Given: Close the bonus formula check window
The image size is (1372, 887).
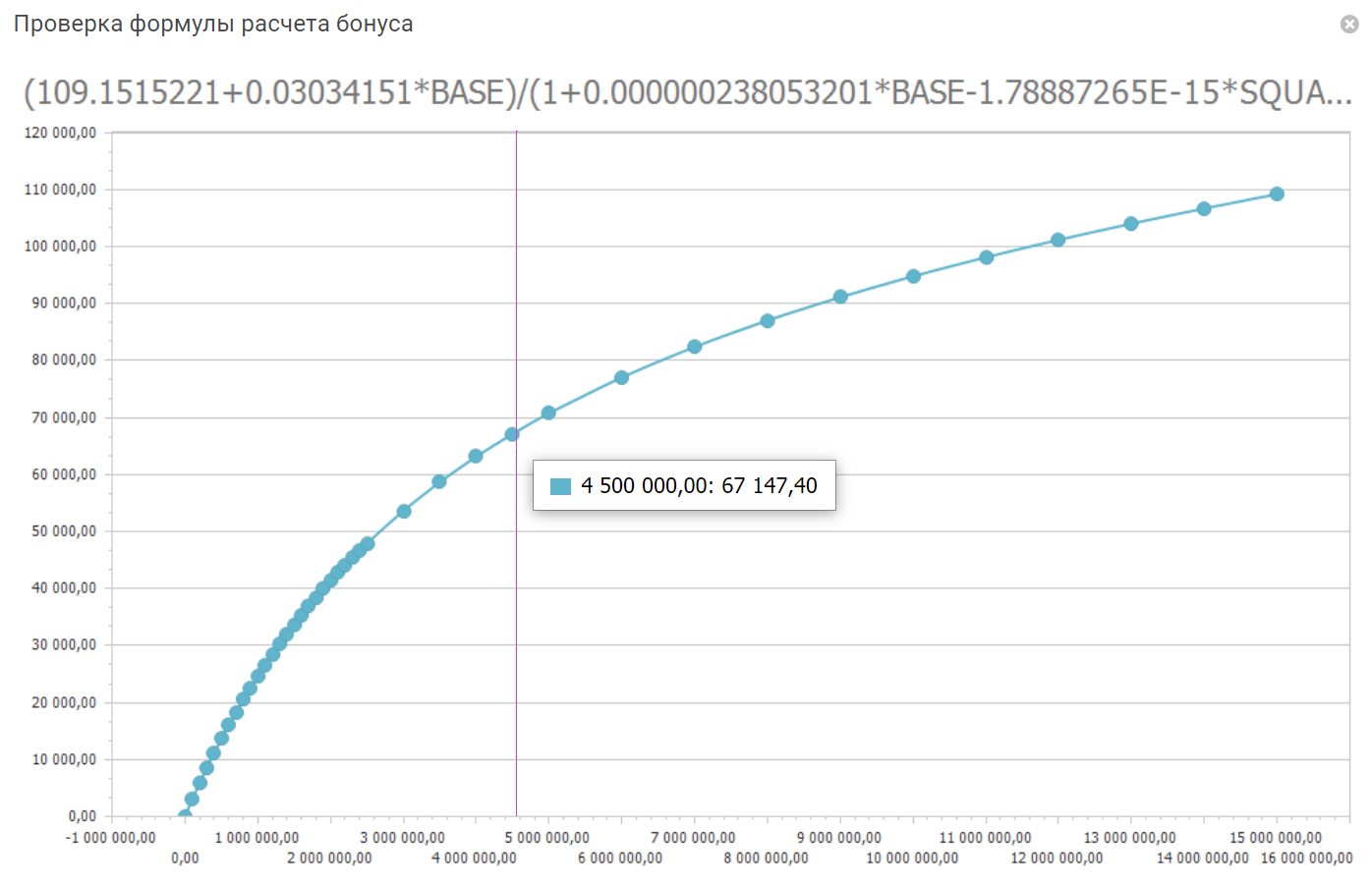Looking at the screenshot, I should 1348,25.
